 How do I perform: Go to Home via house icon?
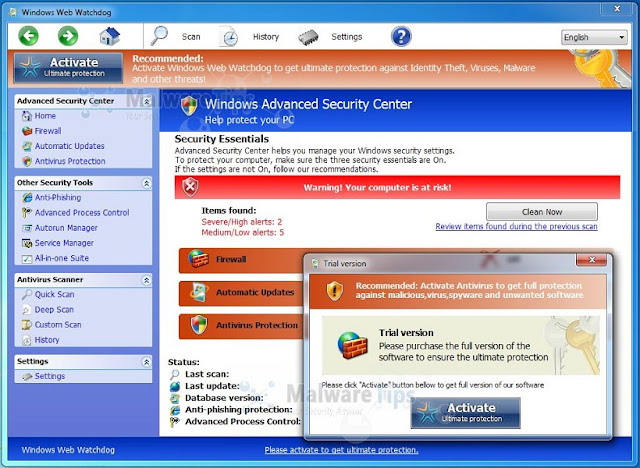[110, 36]
